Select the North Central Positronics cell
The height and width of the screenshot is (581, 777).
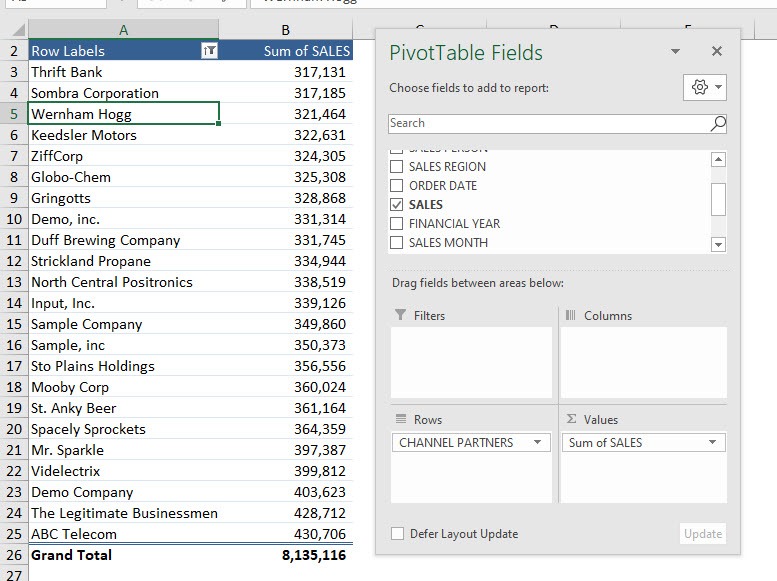point(123,282)
